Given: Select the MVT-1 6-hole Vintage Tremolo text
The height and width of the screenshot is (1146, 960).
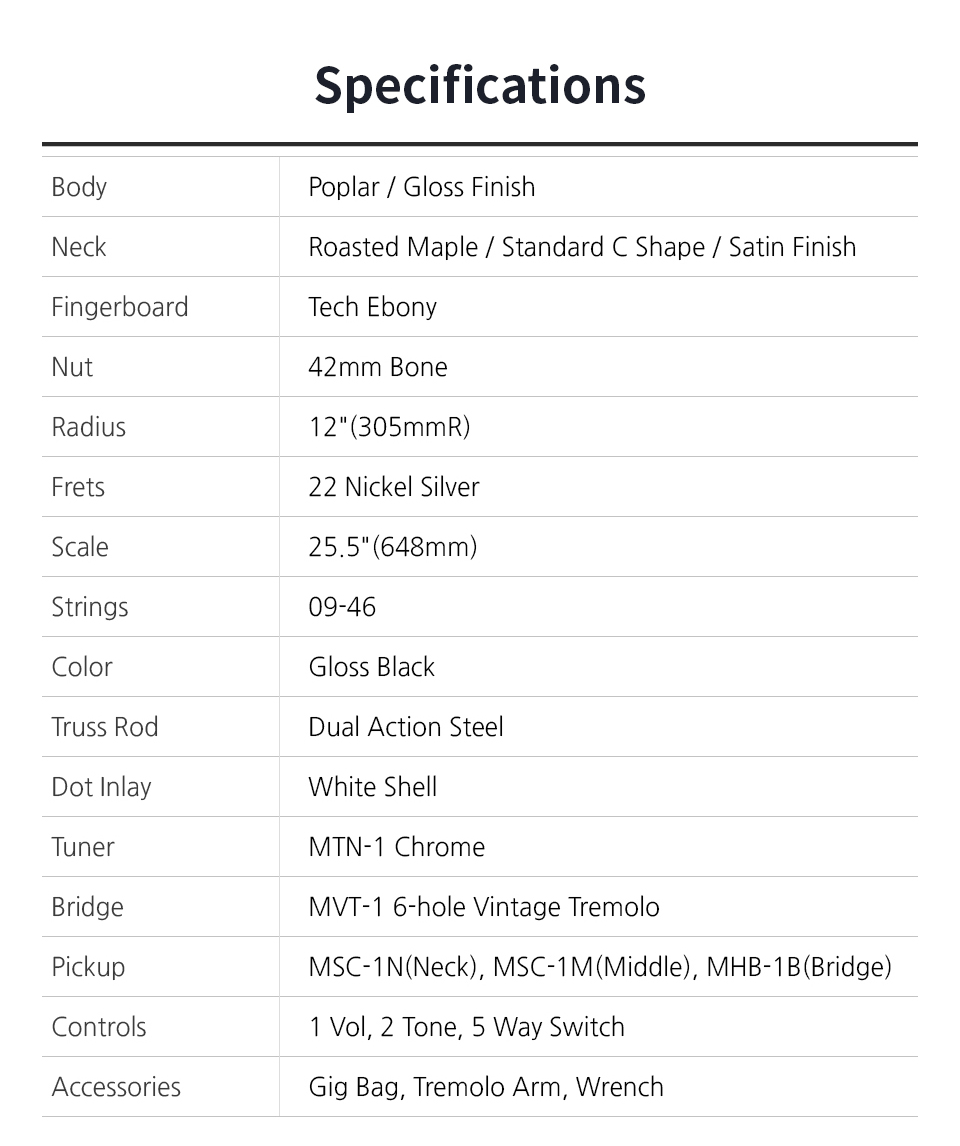Looking at the screenshot, I should click(484, 907).
